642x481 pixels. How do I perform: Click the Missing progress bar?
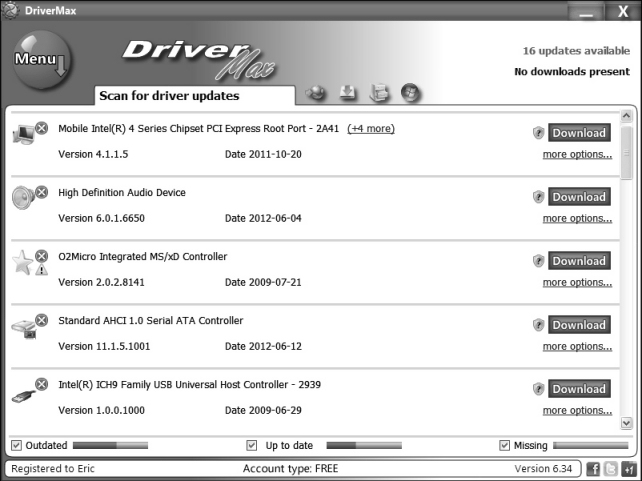coord(591,445)
